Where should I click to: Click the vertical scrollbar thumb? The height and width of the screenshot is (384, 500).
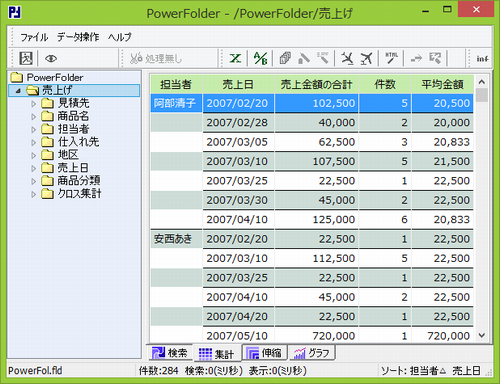[482, 95]
